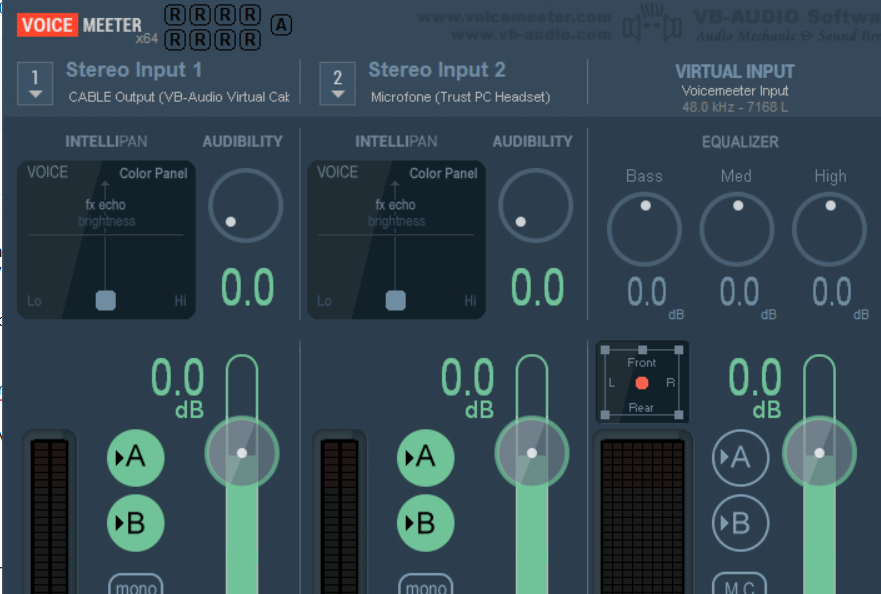Click the Med equalizer knob
This screenshot has width=881, height=594.
(x=737, y=229)
